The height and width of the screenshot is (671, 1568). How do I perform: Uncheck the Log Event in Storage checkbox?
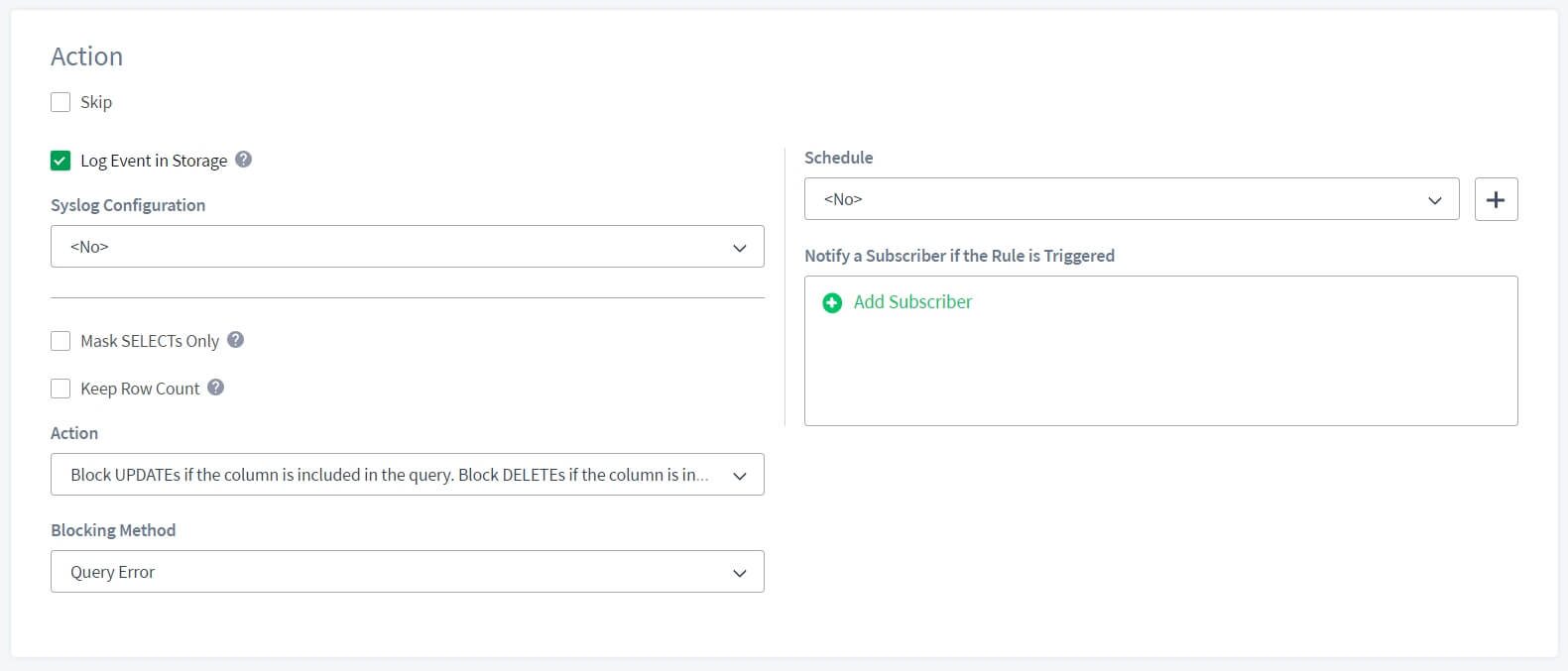60,161
